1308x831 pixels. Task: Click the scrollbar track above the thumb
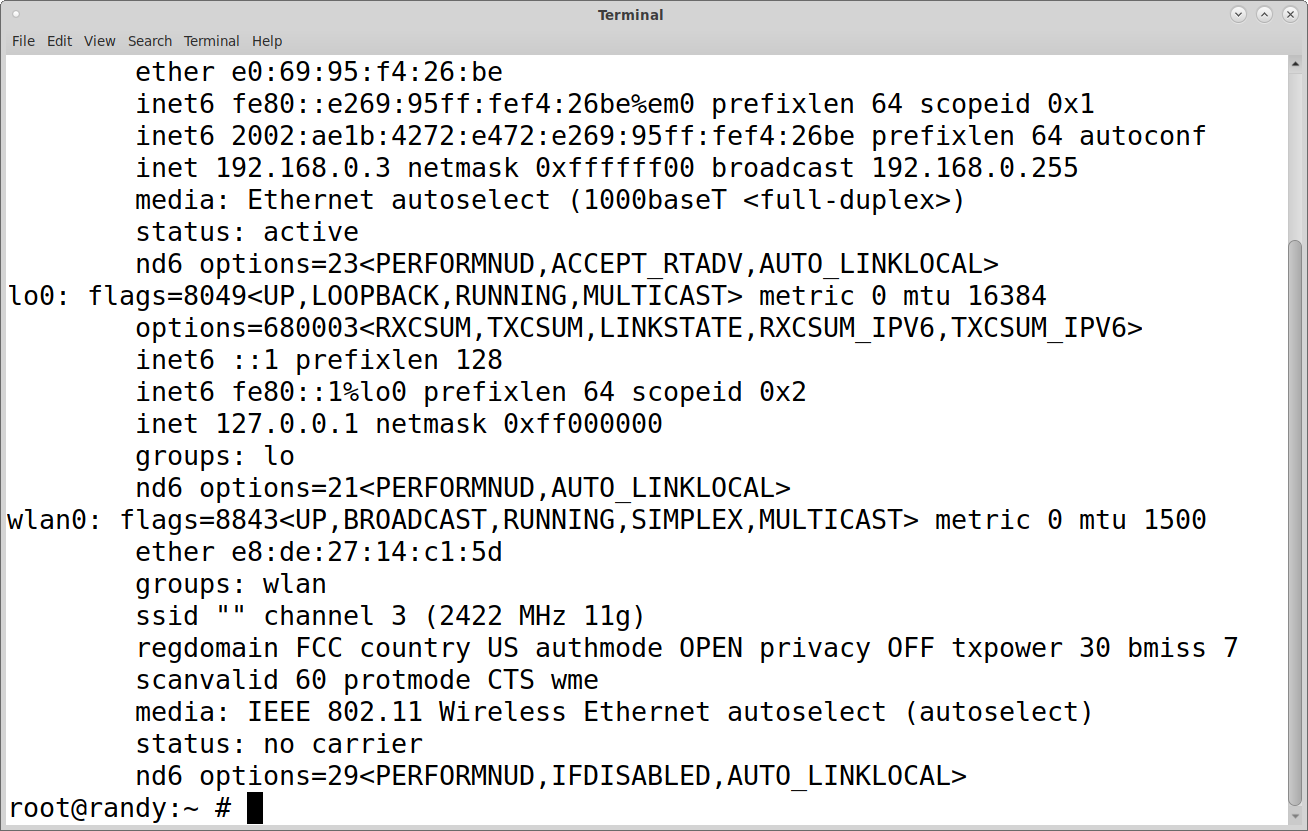pos(1296,150)
